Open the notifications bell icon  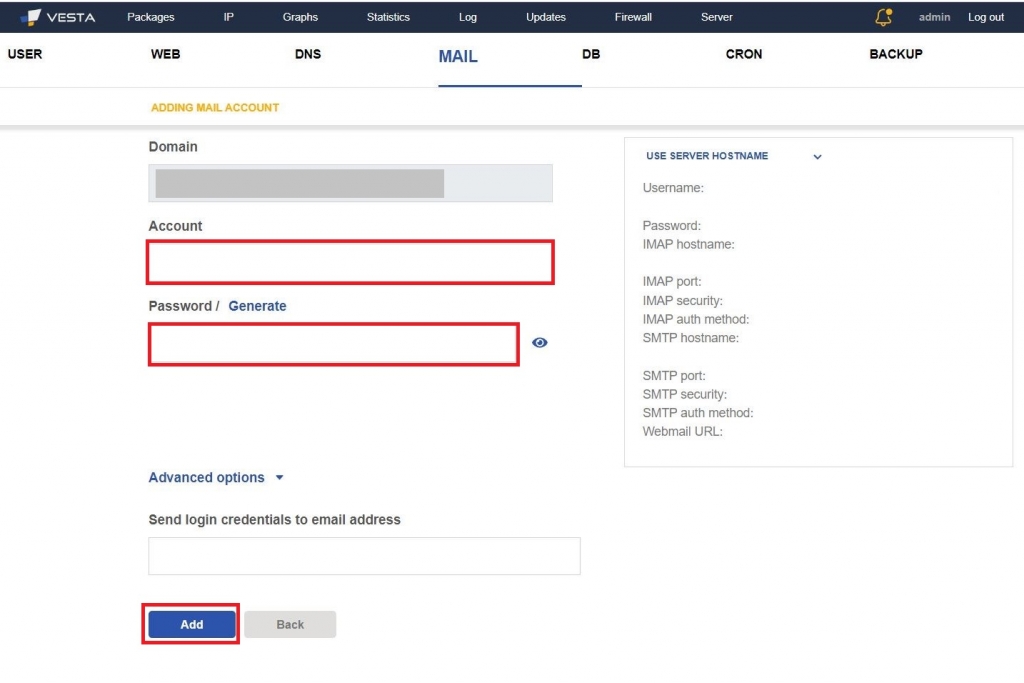click(884, 17)
